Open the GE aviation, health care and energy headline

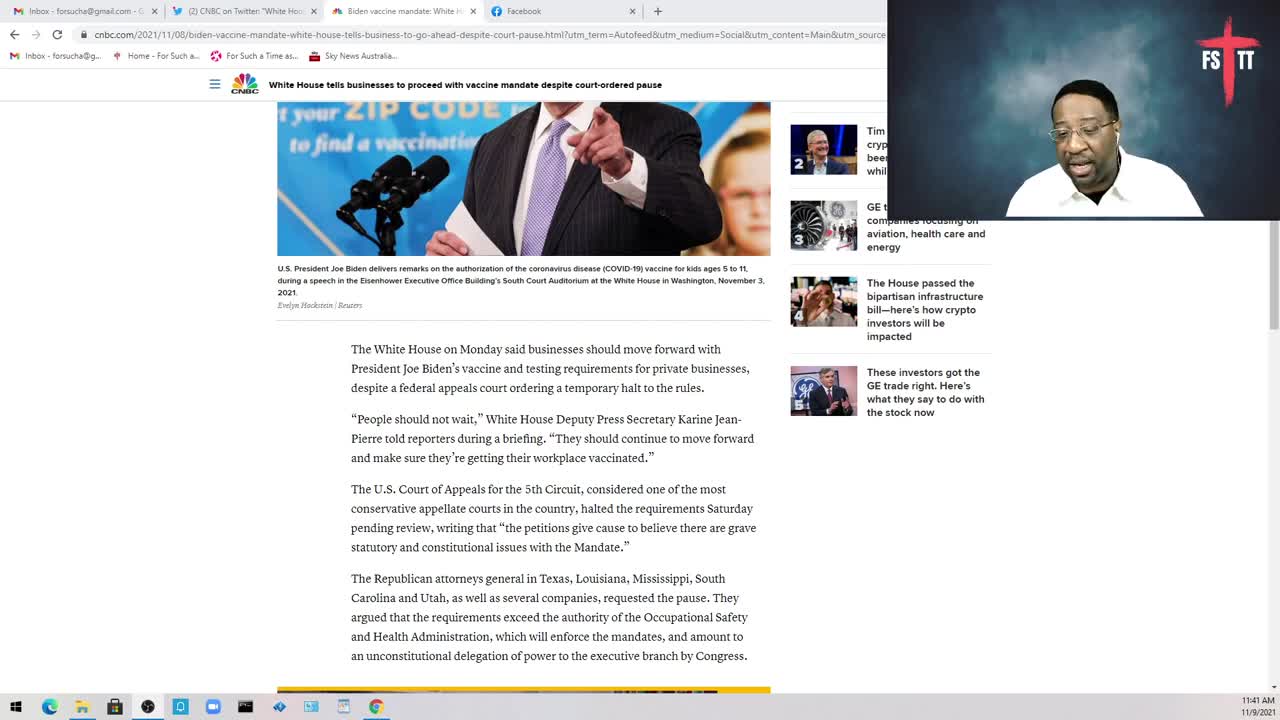click(926, 228)
